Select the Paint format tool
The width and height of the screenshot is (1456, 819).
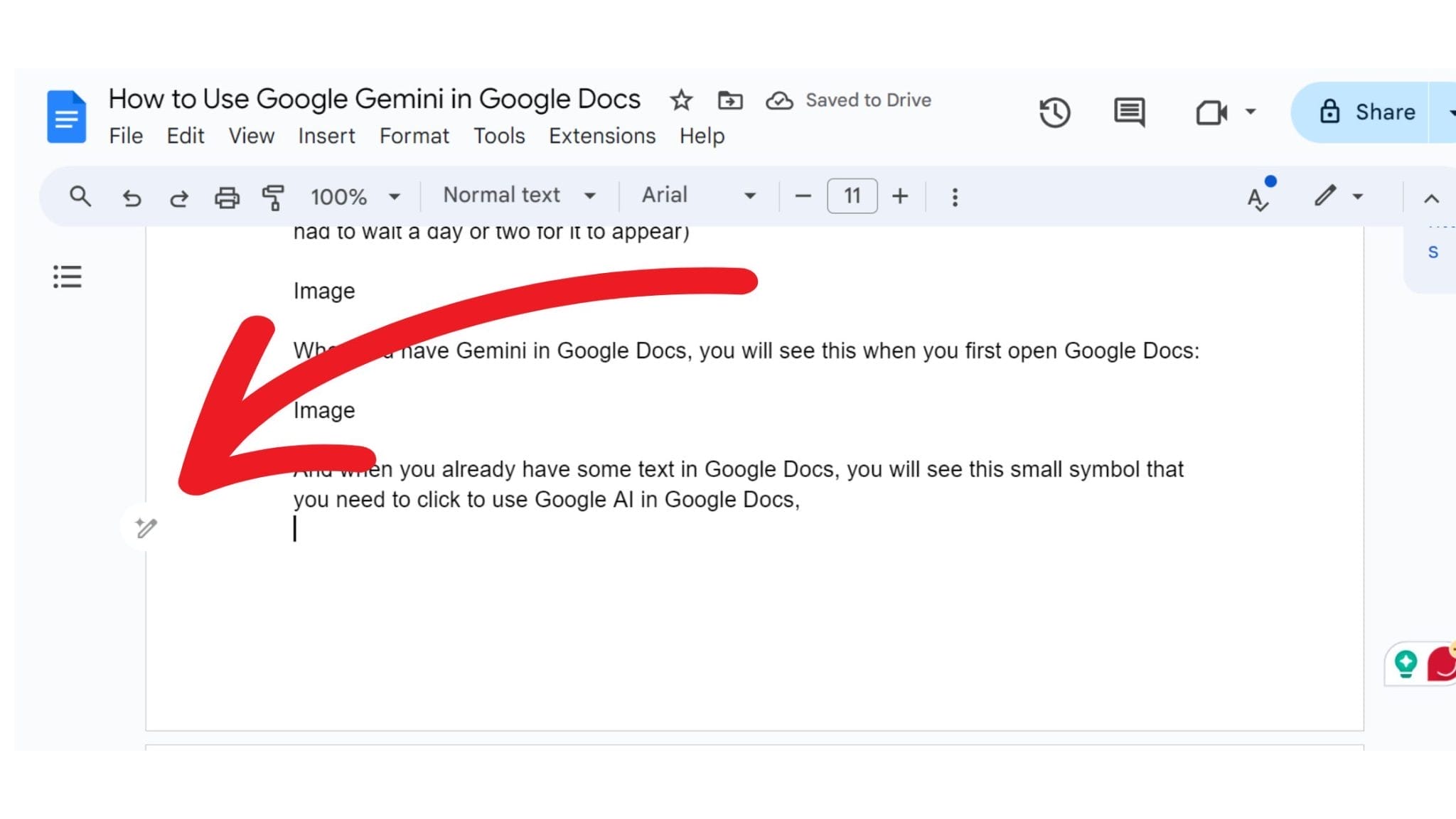273,197
